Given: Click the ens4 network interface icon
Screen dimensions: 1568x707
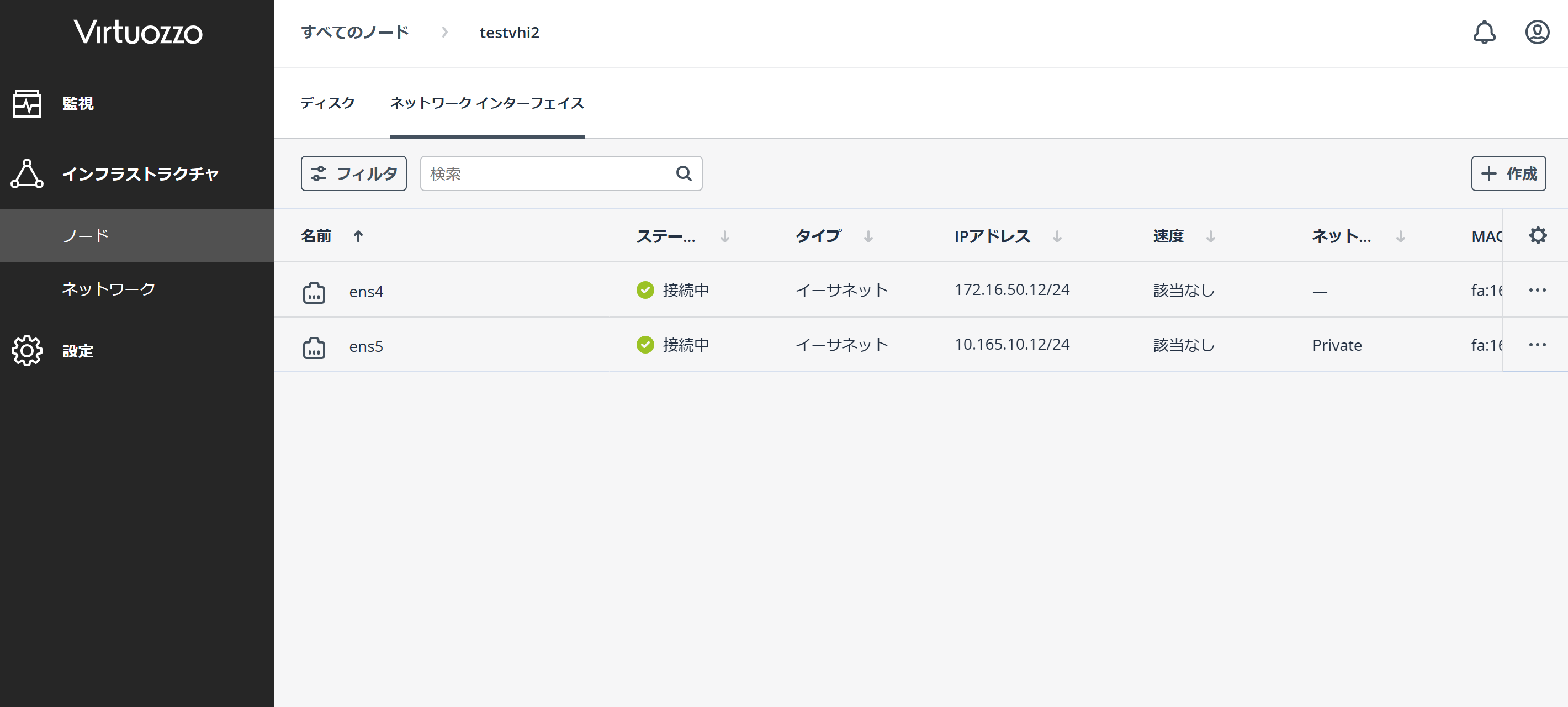Looking at the screenshot, I should click(314, 292).
